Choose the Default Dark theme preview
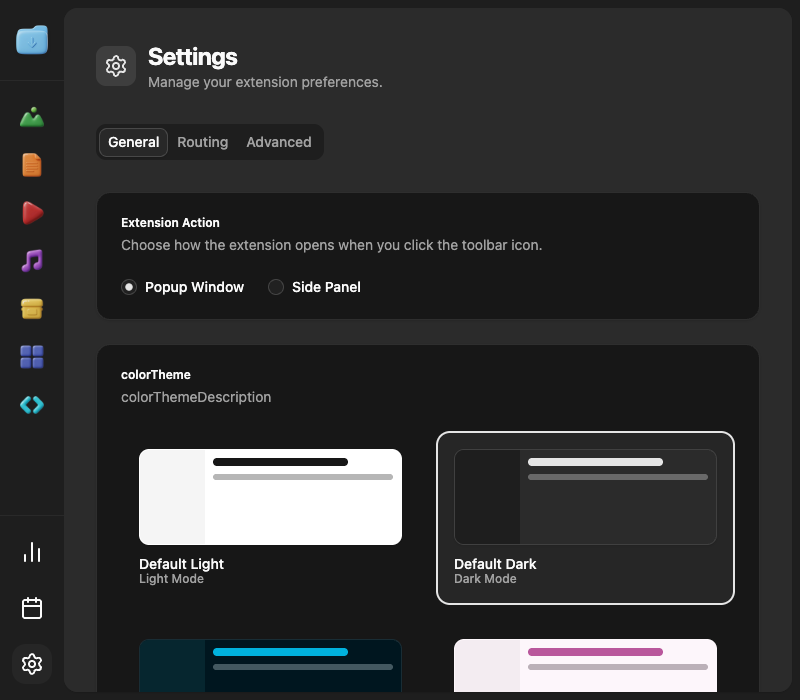 [585, 497]
